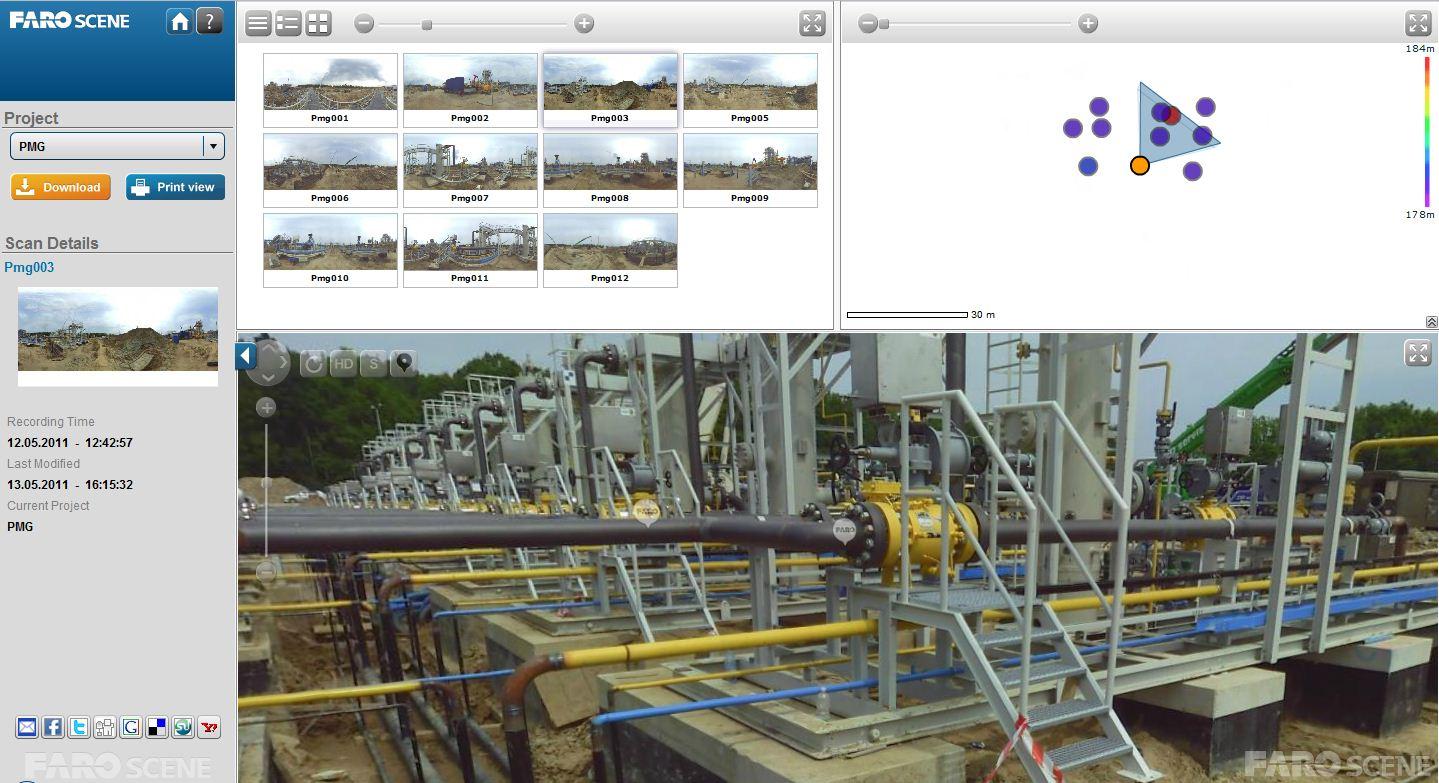Click the thumbnail size slider handle
Screen dimensions: 1439x783
427,25
